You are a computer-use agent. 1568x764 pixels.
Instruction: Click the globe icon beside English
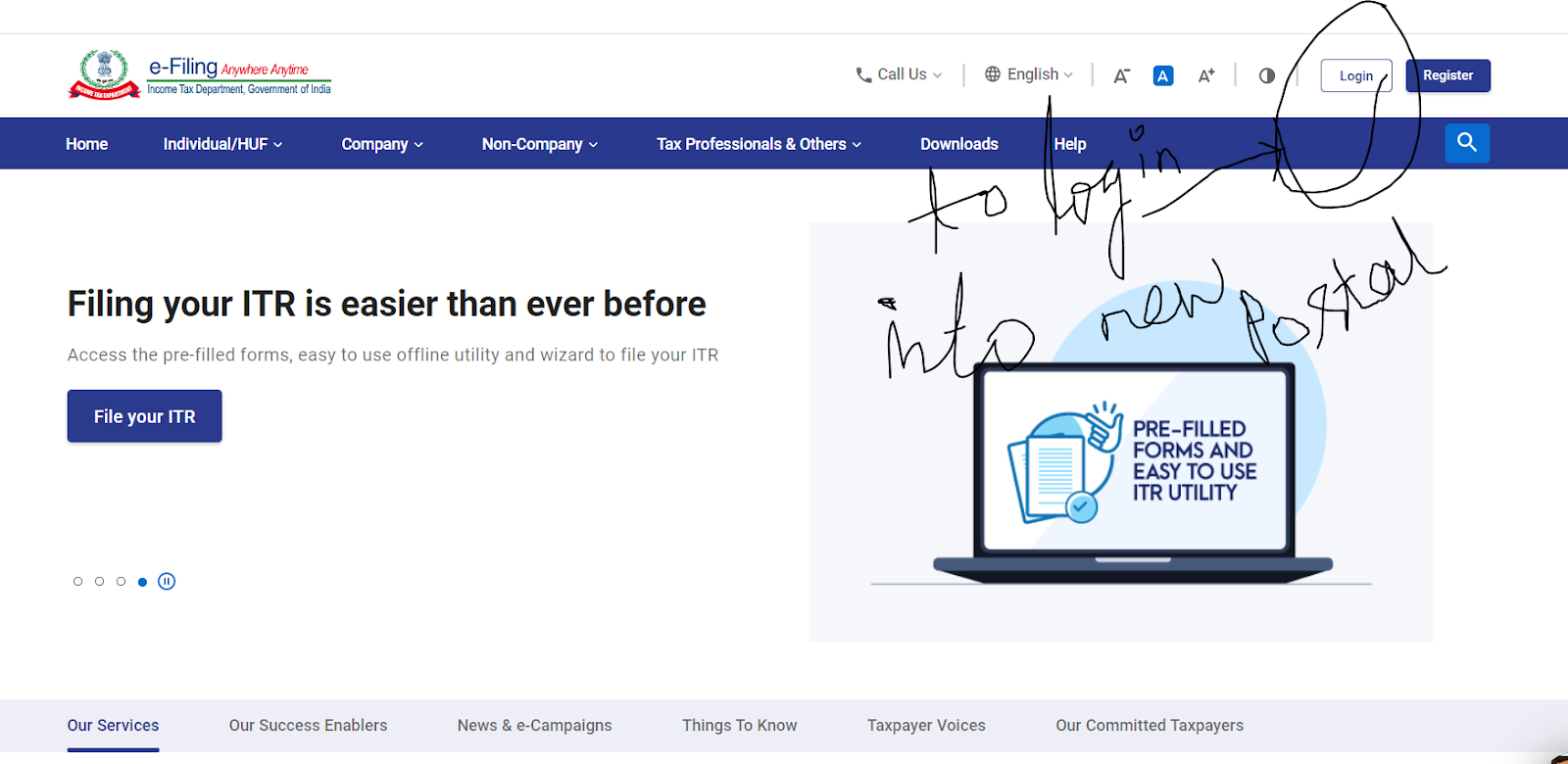[993, 74]
